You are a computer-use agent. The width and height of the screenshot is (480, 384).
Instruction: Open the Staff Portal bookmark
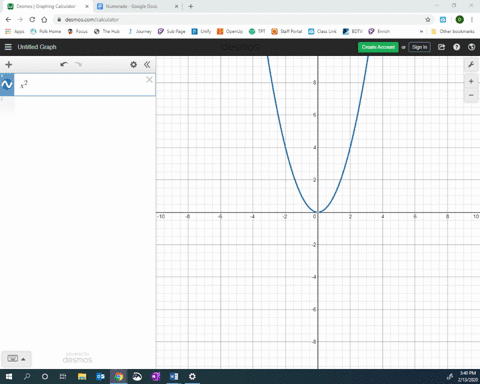[x=287, y=31]
